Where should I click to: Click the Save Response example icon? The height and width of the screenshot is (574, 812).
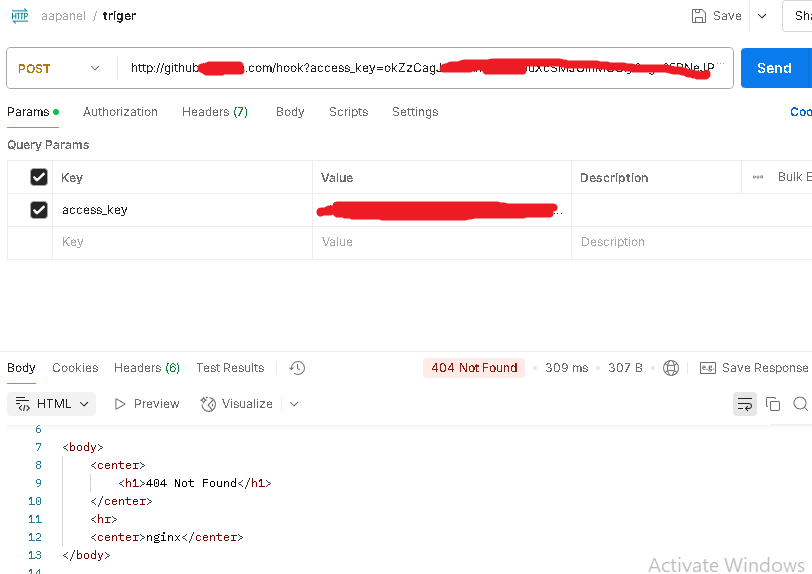707,368
